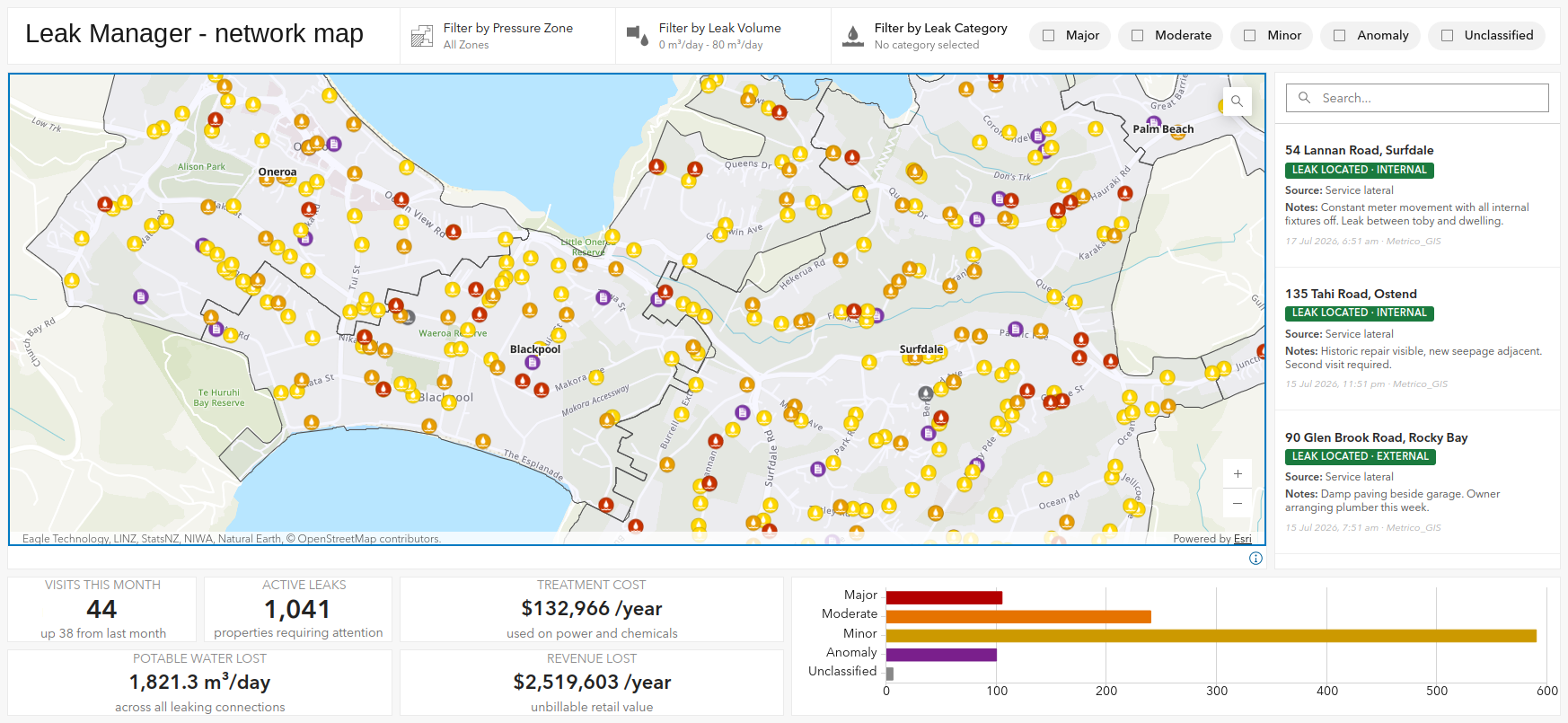Click the Pressure Zone filter icon
The image size is (1568, 723).
(421, 36)
